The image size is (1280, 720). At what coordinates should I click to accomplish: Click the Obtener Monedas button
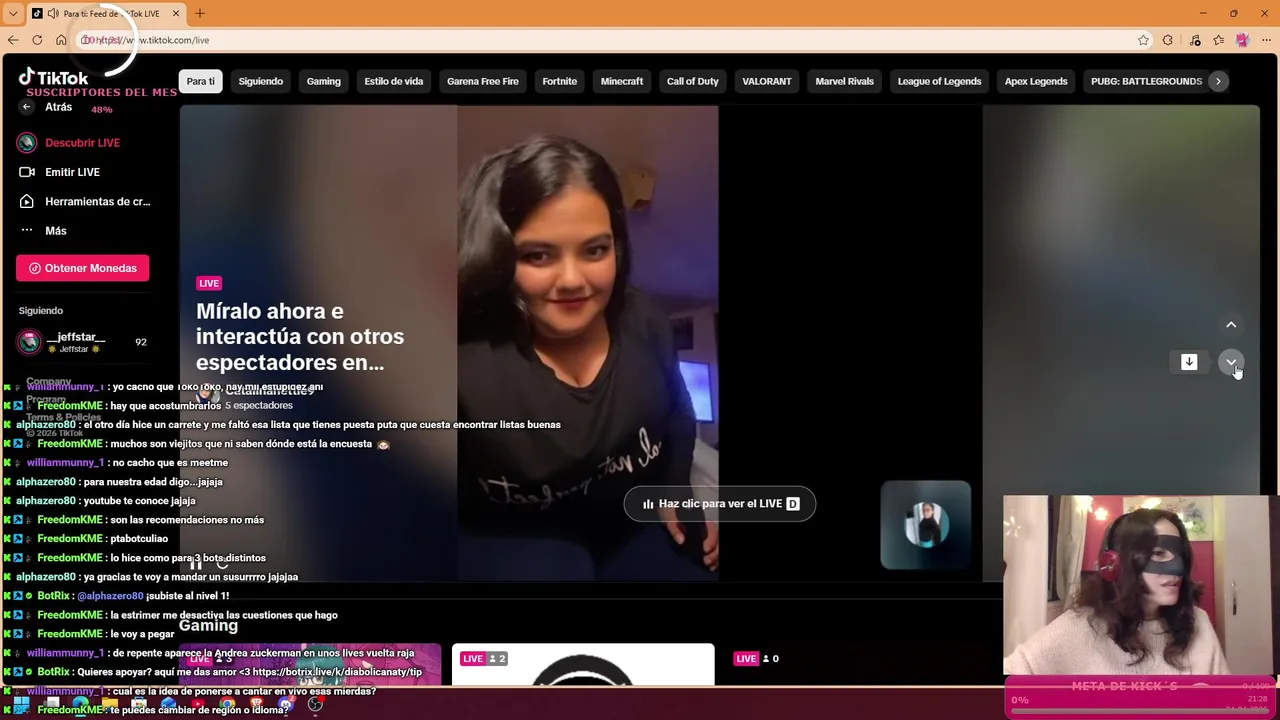coord(82,268)
